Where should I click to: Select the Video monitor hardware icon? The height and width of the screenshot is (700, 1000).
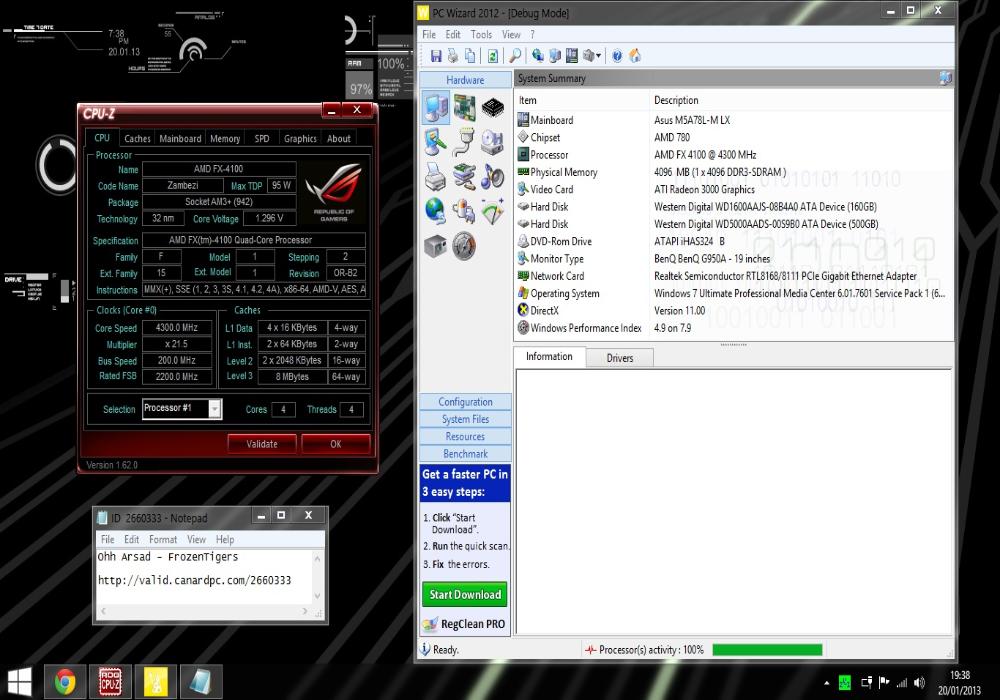436,142
